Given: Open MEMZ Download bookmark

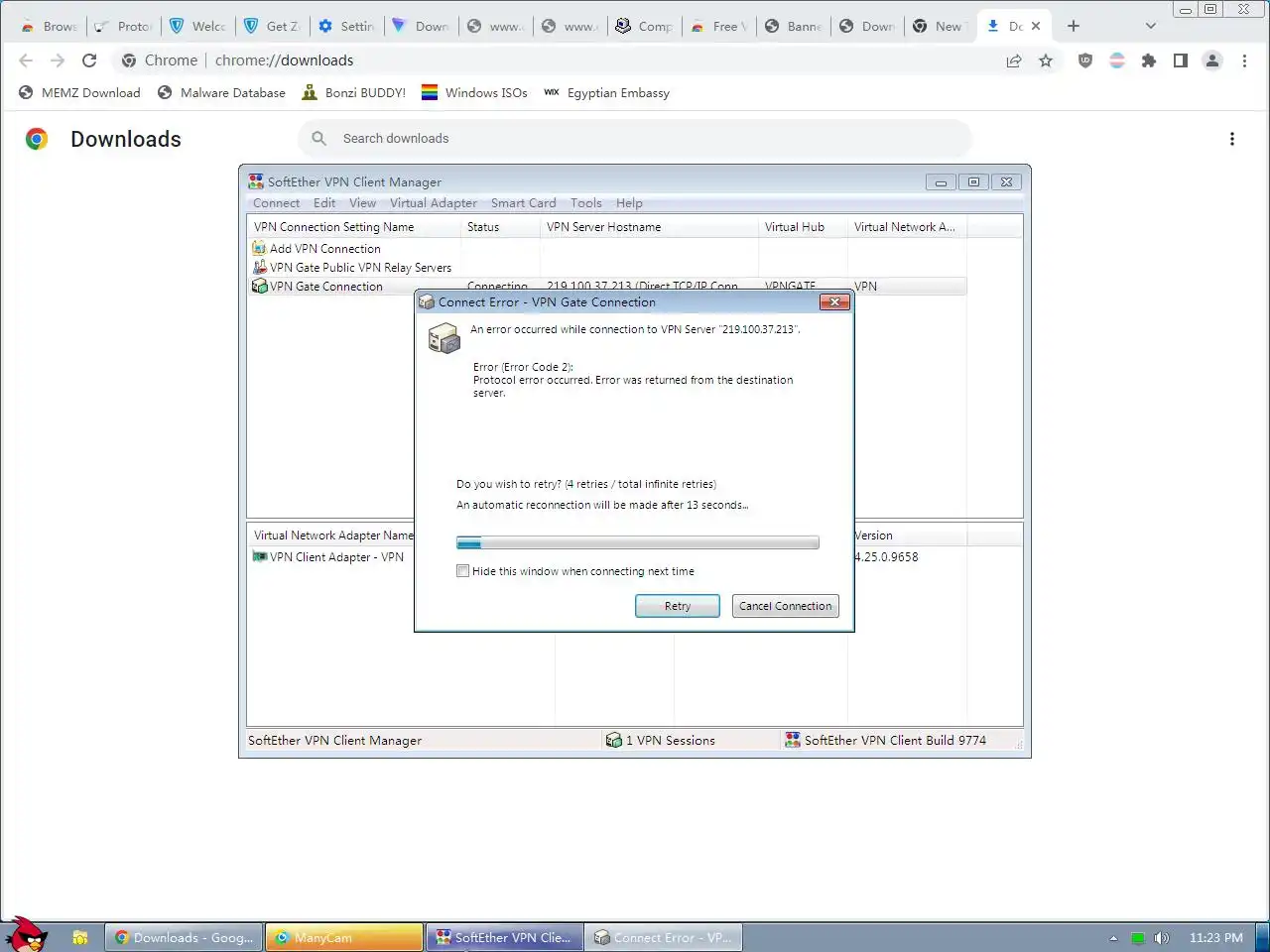Looking at the screenshot, I should 79,93.
